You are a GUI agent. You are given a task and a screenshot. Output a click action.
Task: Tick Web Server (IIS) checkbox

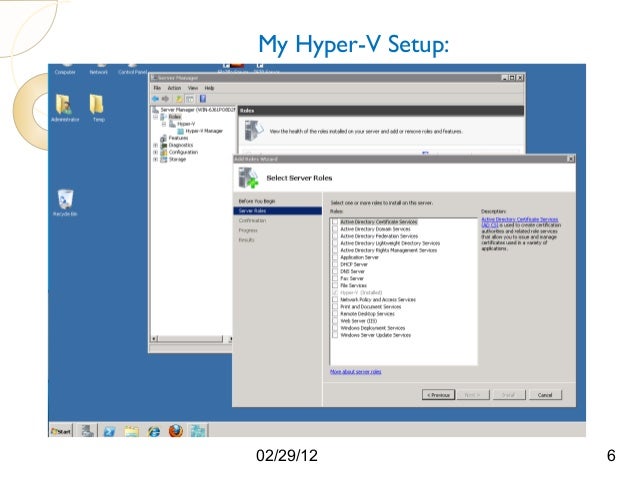(x=335, y=321)
